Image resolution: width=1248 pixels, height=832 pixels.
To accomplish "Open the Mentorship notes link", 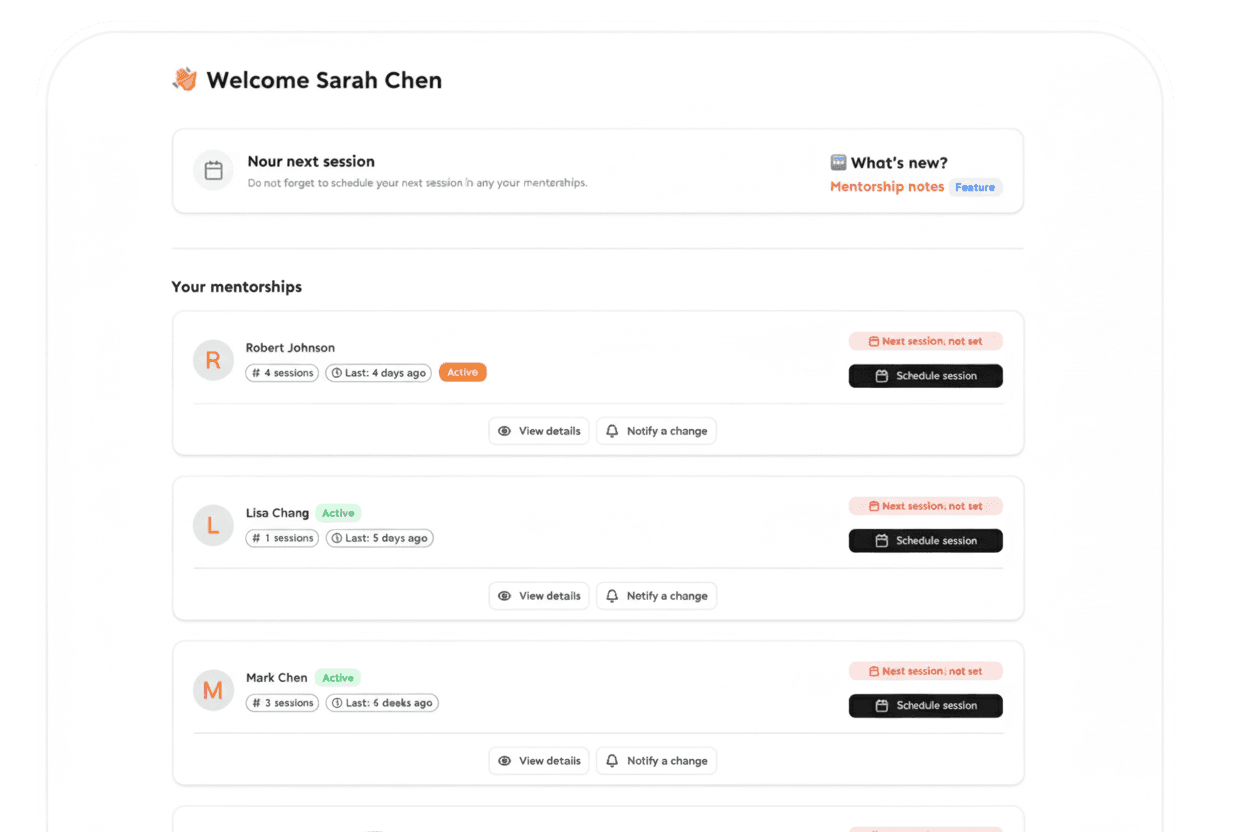I will (x=886, y=187).
